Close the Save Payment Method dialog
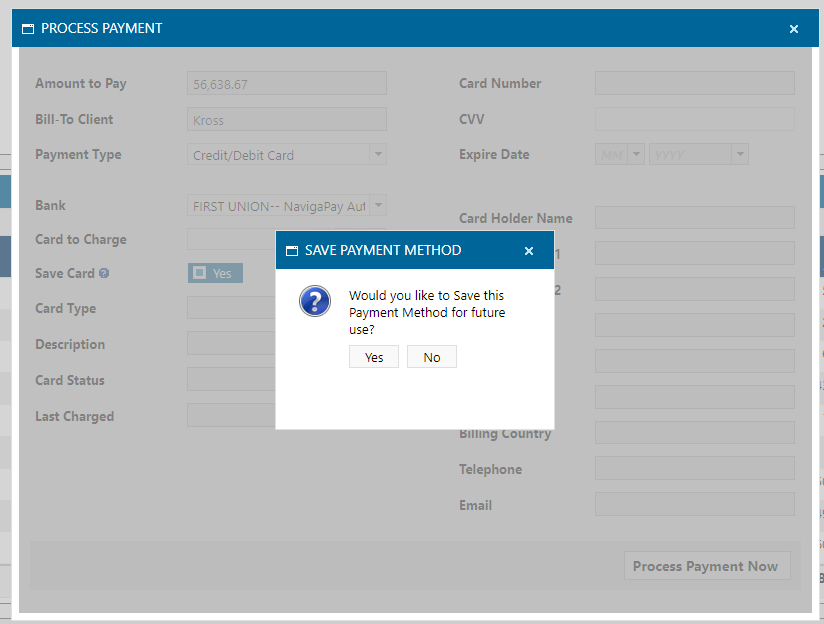The height and width of the screenshot is (624, 824). click(529, 251)
